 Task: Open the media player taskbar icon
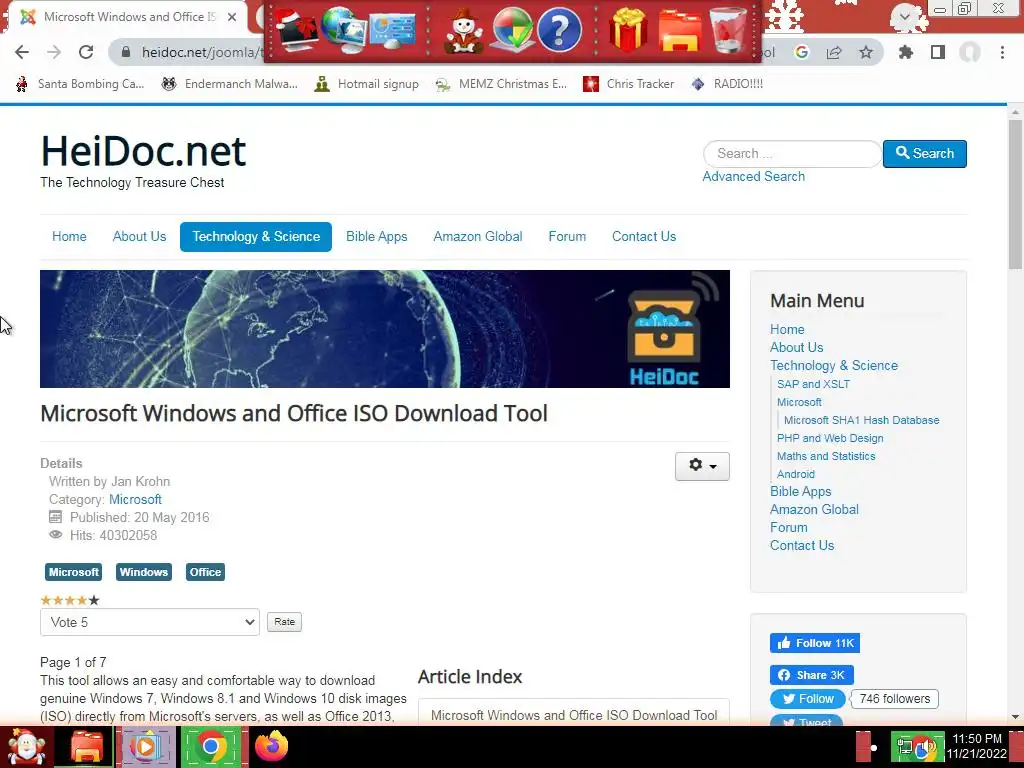click(x=146, y=747)
